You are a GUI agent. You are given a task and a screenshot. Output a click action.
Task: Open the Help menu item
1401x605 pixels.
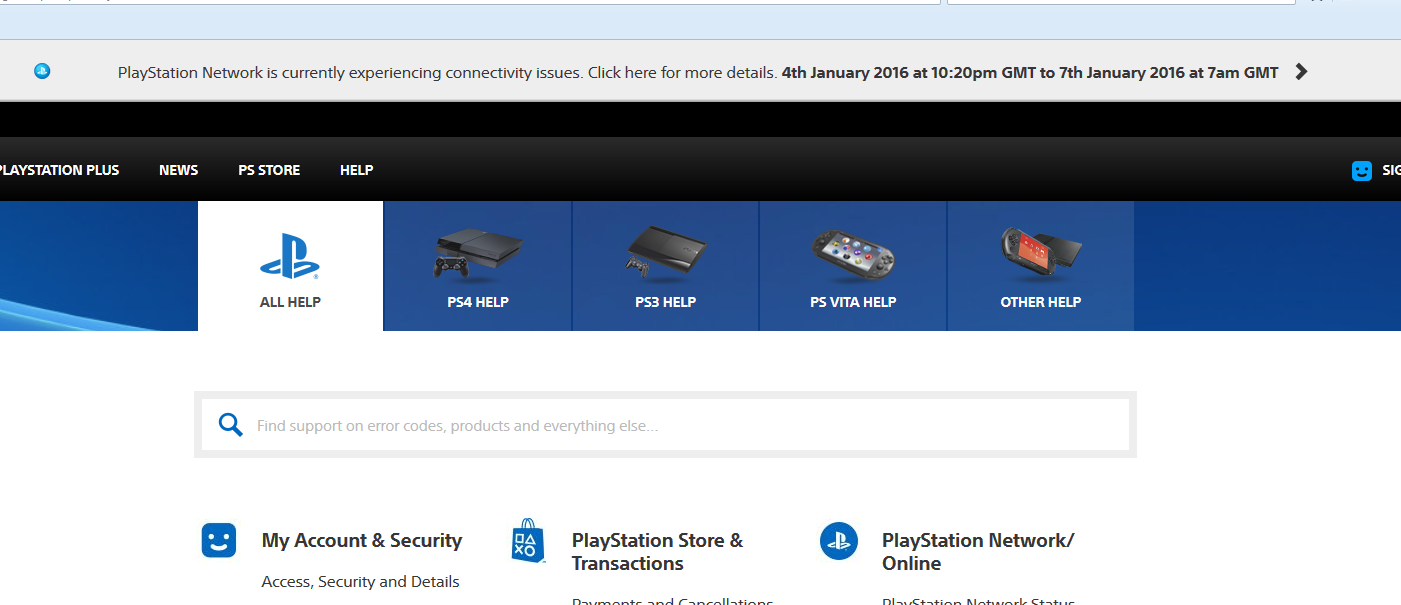(x=357, y=170)
